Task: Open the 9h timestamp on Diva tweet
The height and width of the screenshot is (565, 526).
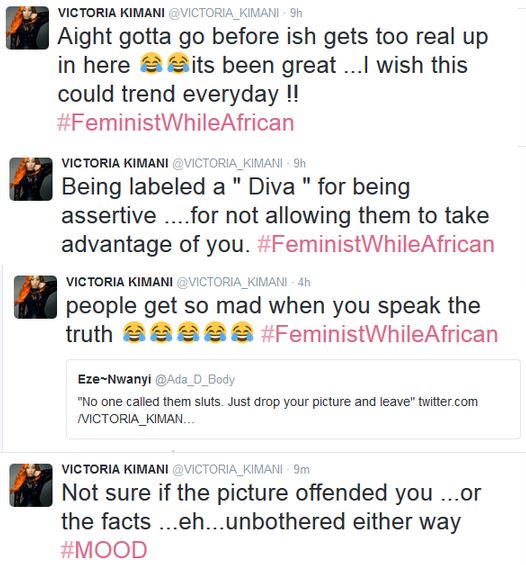Action: click(x=300, y=164)
